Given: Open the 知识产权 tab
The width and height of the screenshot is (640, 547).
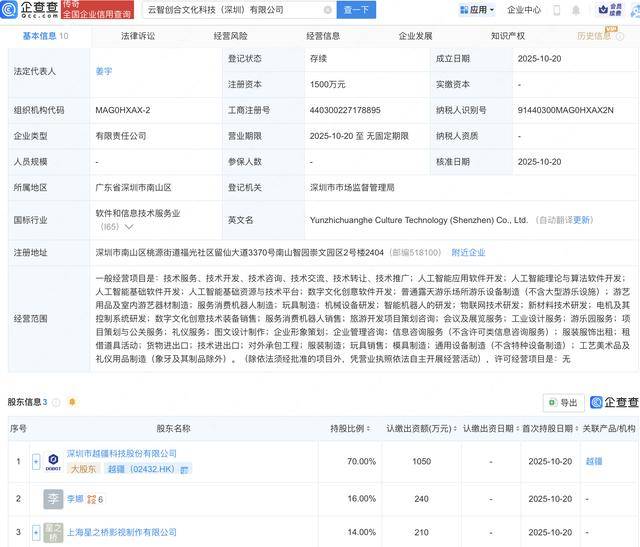Looking at the screenshot, I should (508, 36).
